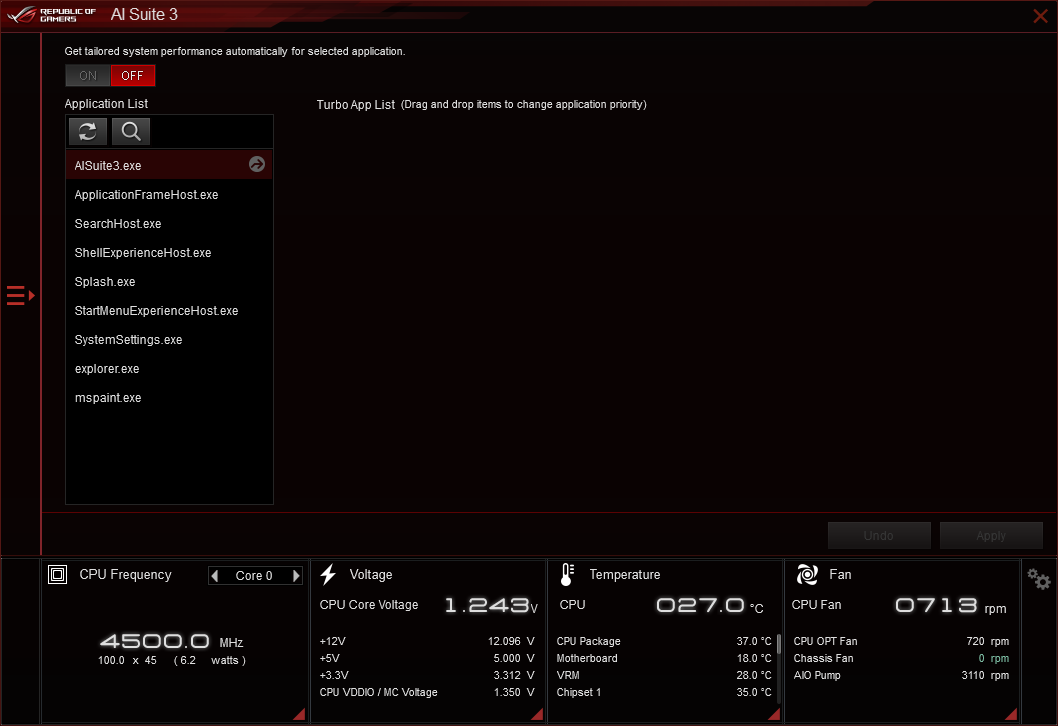
Task: Click the Application List heading
Action: pos(106,103)
